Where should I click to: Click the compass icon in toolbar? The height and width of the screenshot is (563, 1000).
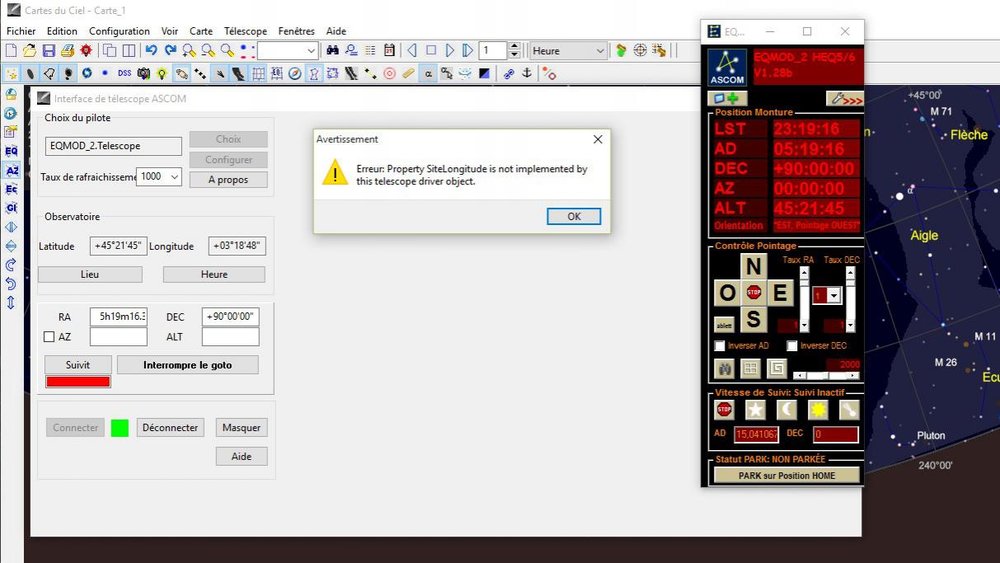295,73
